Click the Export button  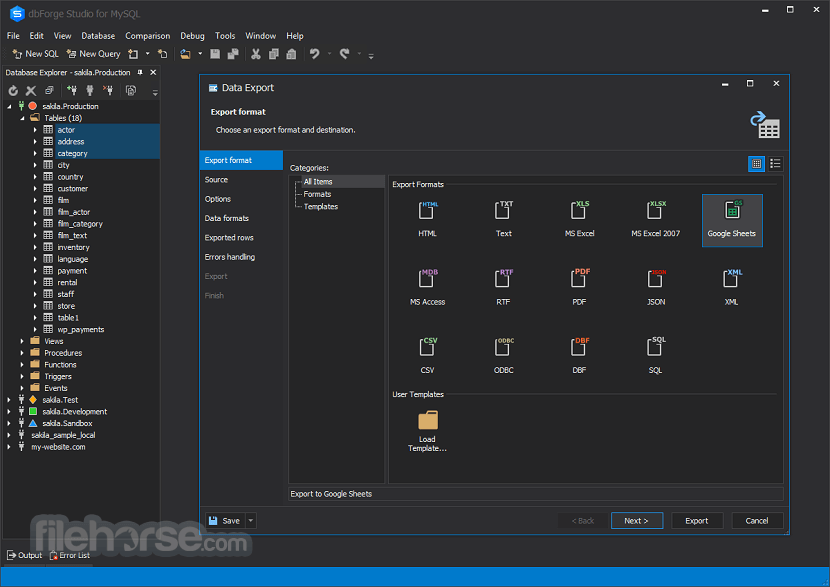pos(697,521)
